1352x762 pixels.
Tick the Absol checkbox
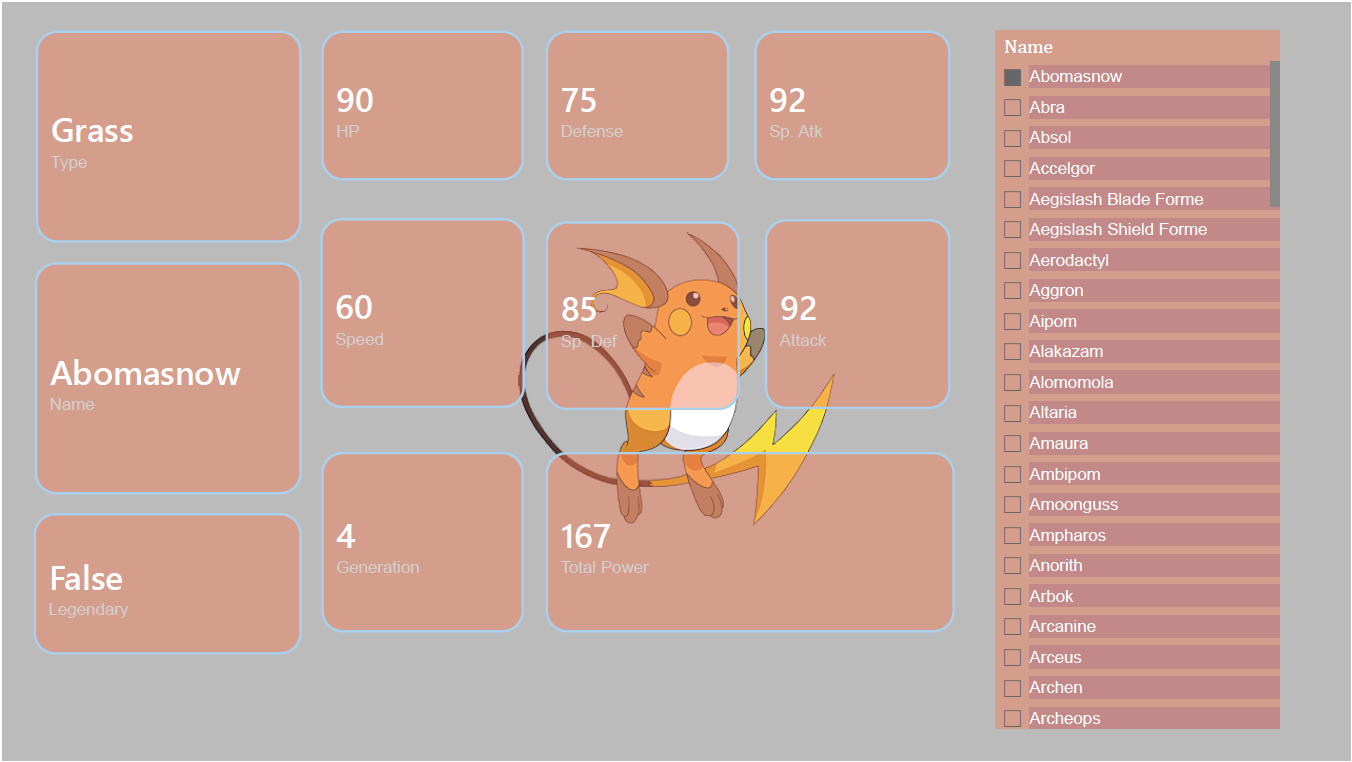coord(1013,138)
